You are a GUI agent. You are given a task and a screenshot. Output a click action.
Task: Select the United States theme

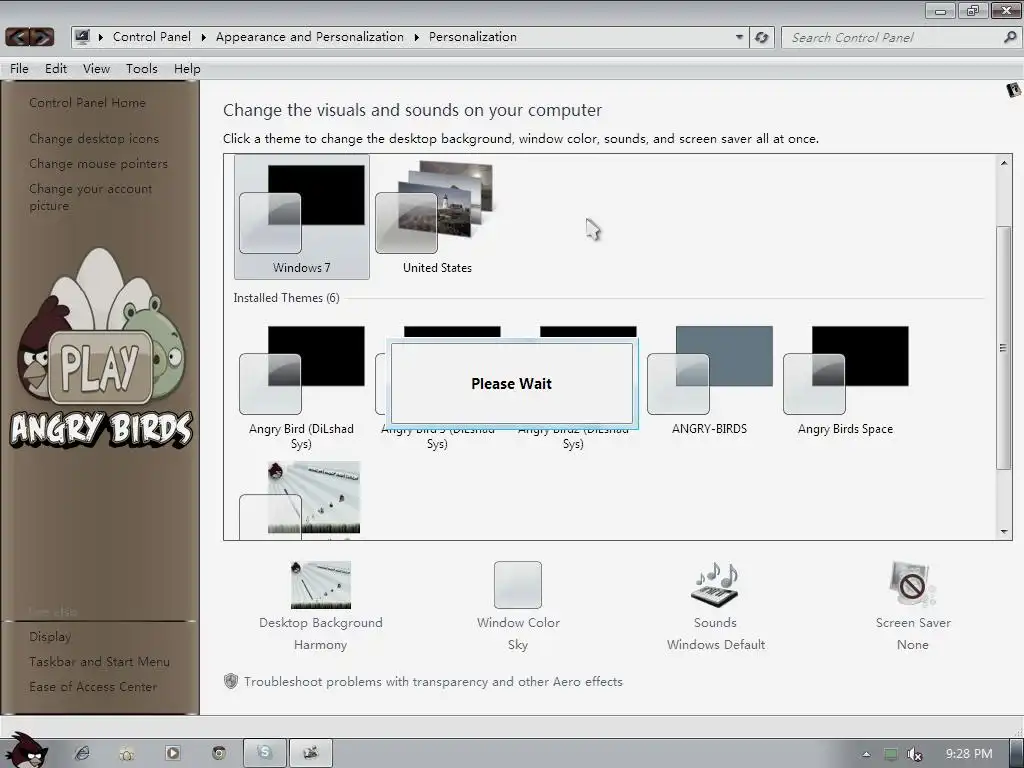coord(437,217)
